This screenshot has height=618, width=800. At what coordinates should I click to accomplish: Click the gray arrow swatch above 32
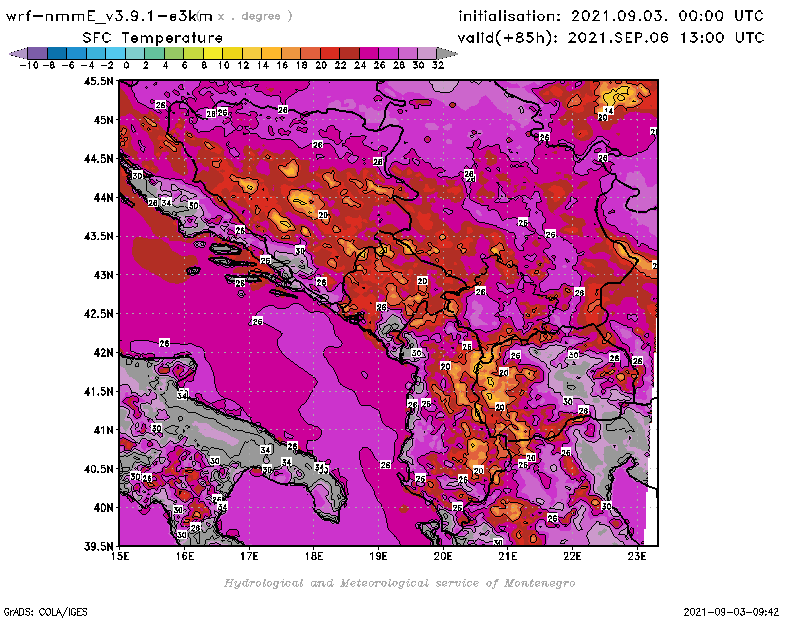(x=447, y=53)
